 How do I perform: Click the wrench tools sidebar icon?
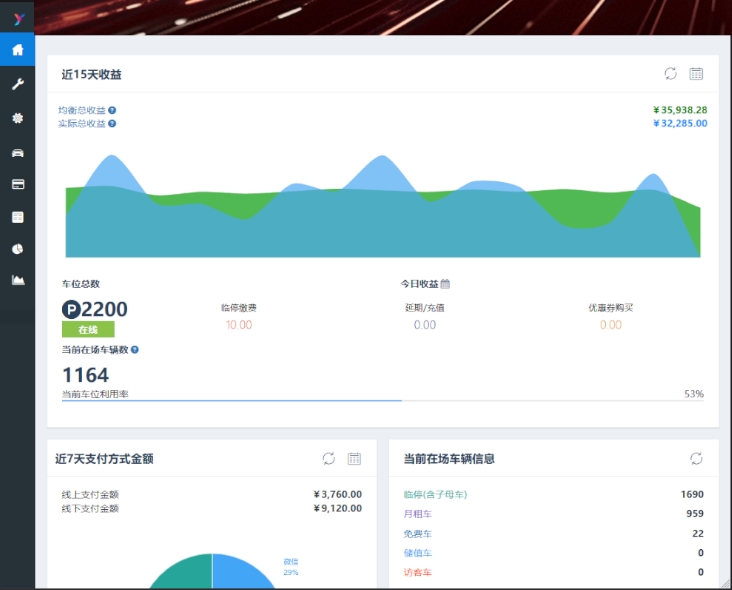[17, 84]
